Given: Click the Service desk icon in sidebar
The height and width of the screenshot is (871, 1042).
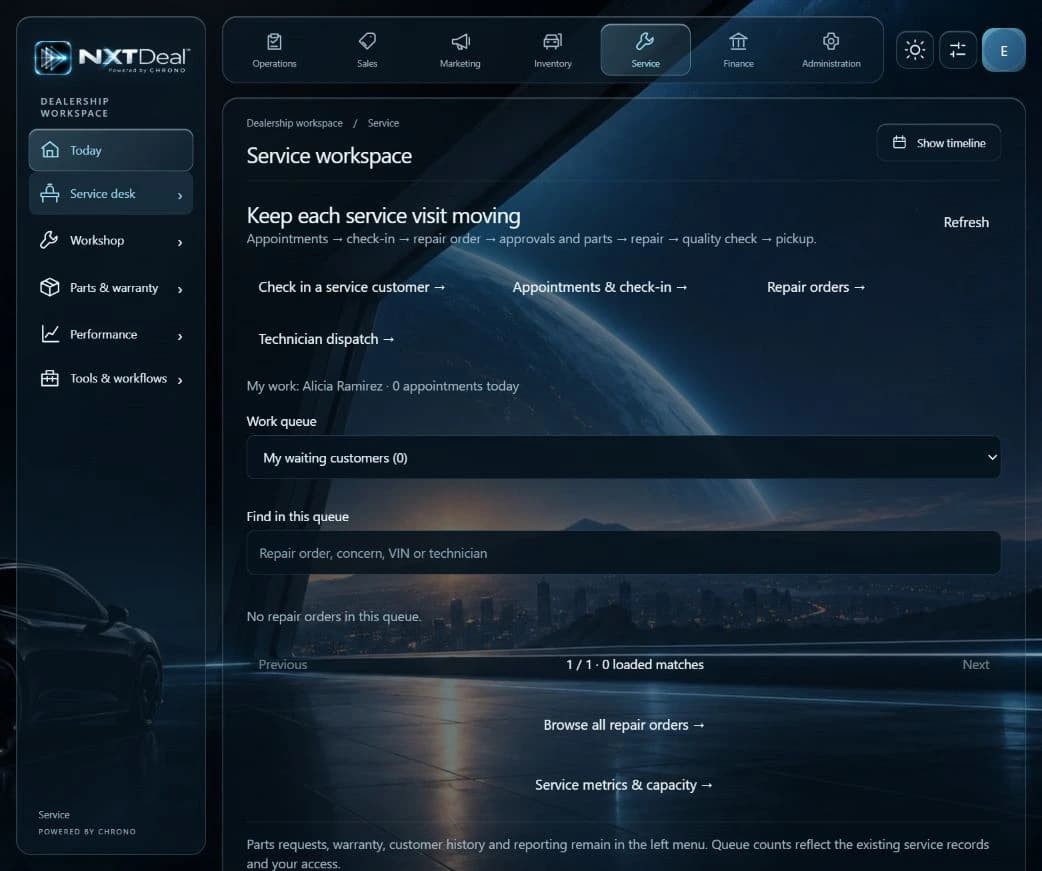Looking at the screenshot, I should (x=50, y=193).
